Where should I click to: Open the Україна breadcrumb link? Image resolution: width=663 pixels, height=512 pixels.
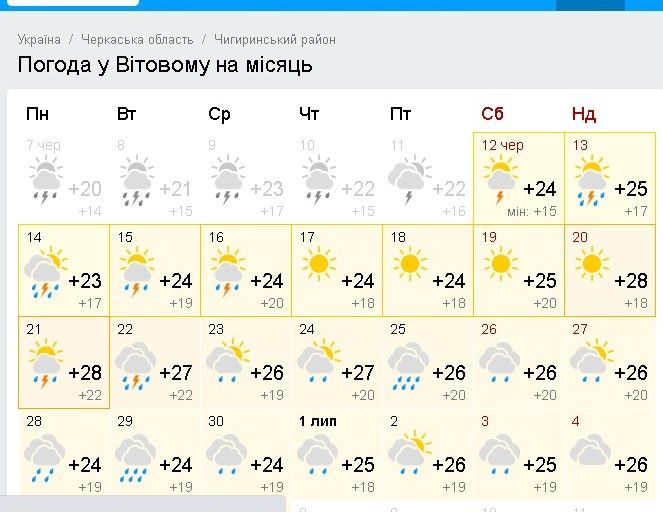[x=39, y=40]
